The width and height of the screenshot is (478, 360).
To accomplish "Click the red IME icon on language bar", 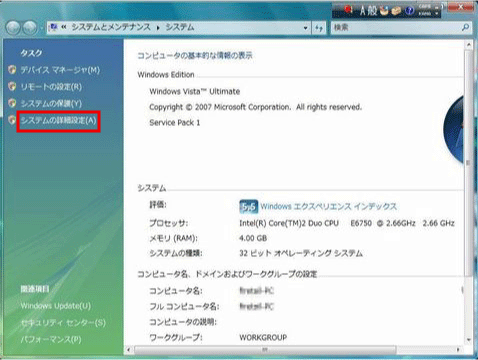I will [x=348, y=10].
